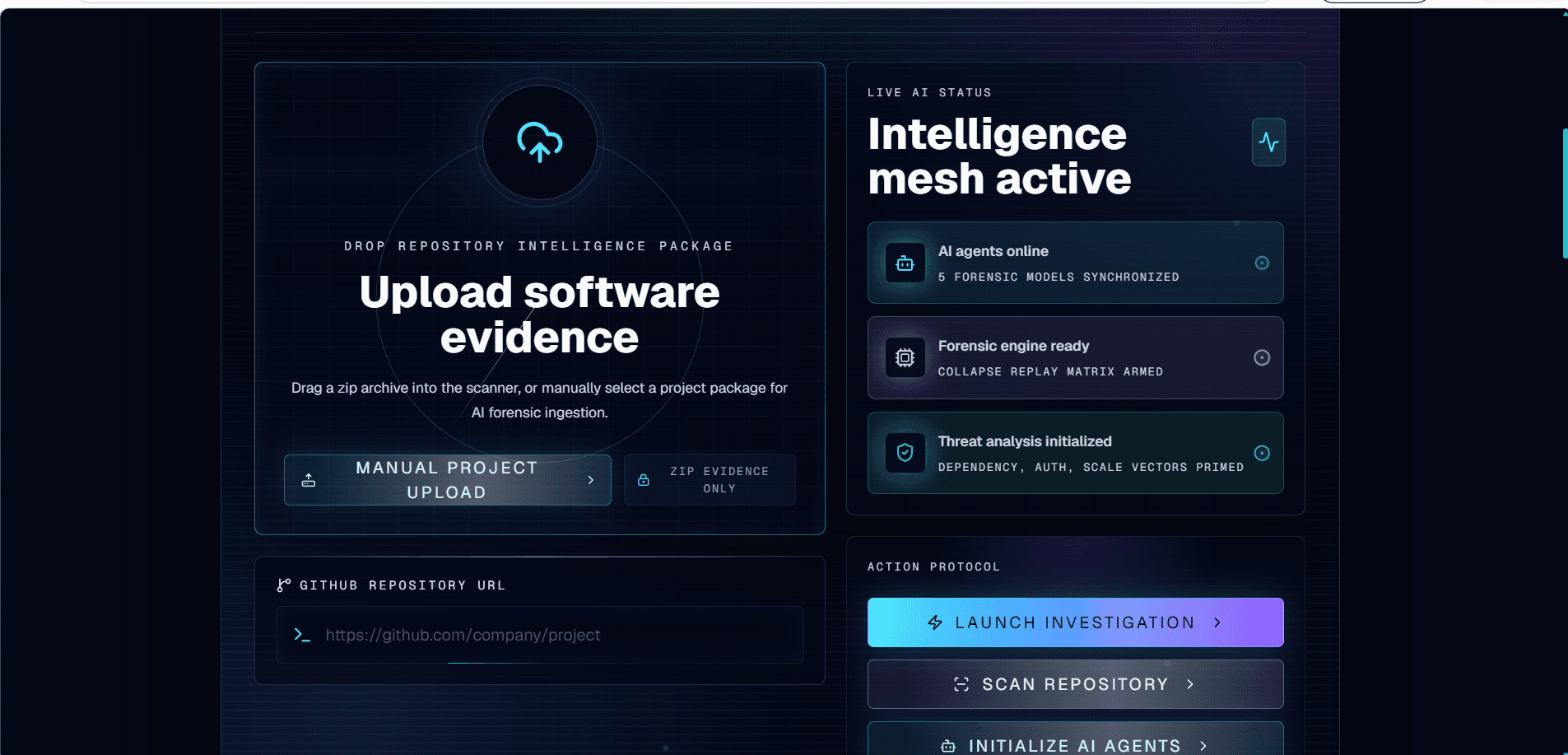Click the robot icon in AI agents online

(x=905, y=263)
